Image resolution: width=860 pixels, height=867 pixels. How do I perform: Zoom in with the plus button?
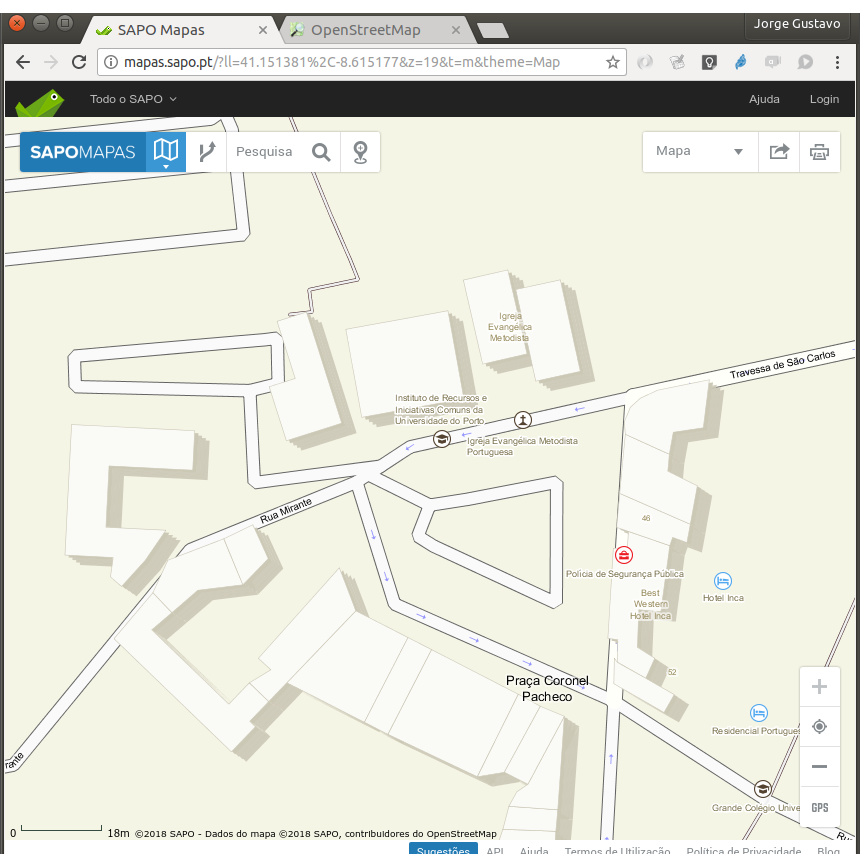[x=820, y=687]
